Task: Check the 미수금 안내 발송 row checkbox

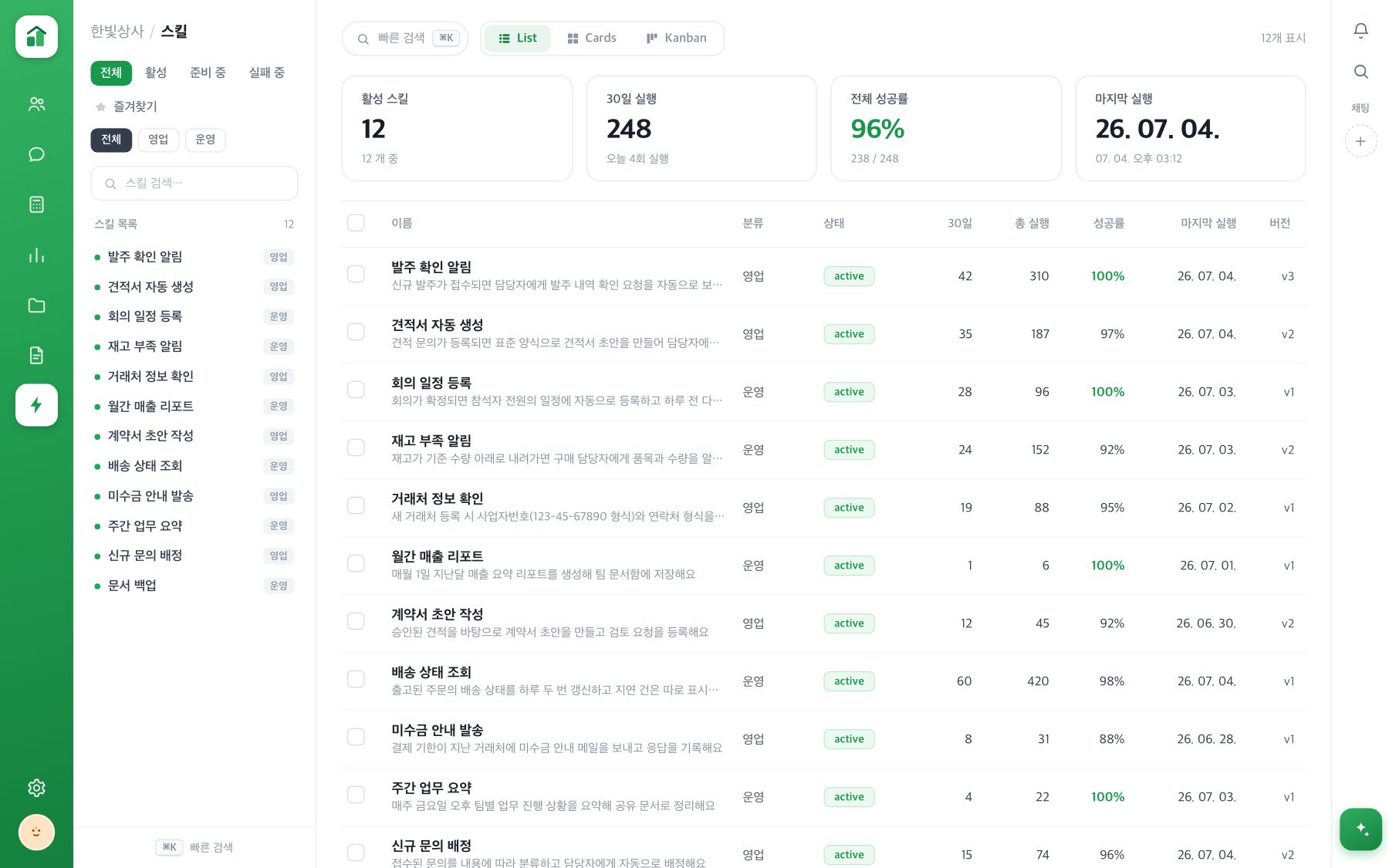Action: [x=356, y=737]
